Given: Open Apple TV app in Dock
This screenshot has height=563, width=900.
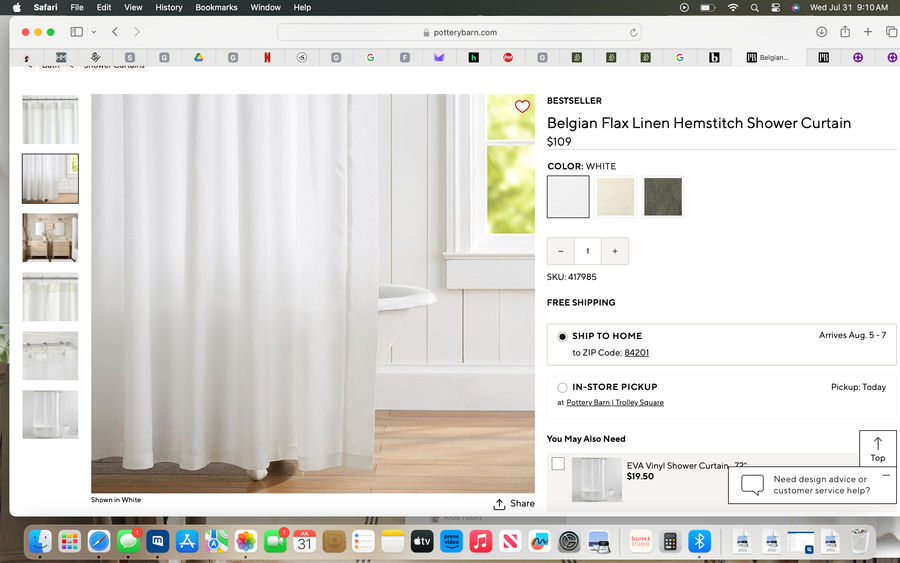Looking at the screenshot, I should click(x=422, y=541).
